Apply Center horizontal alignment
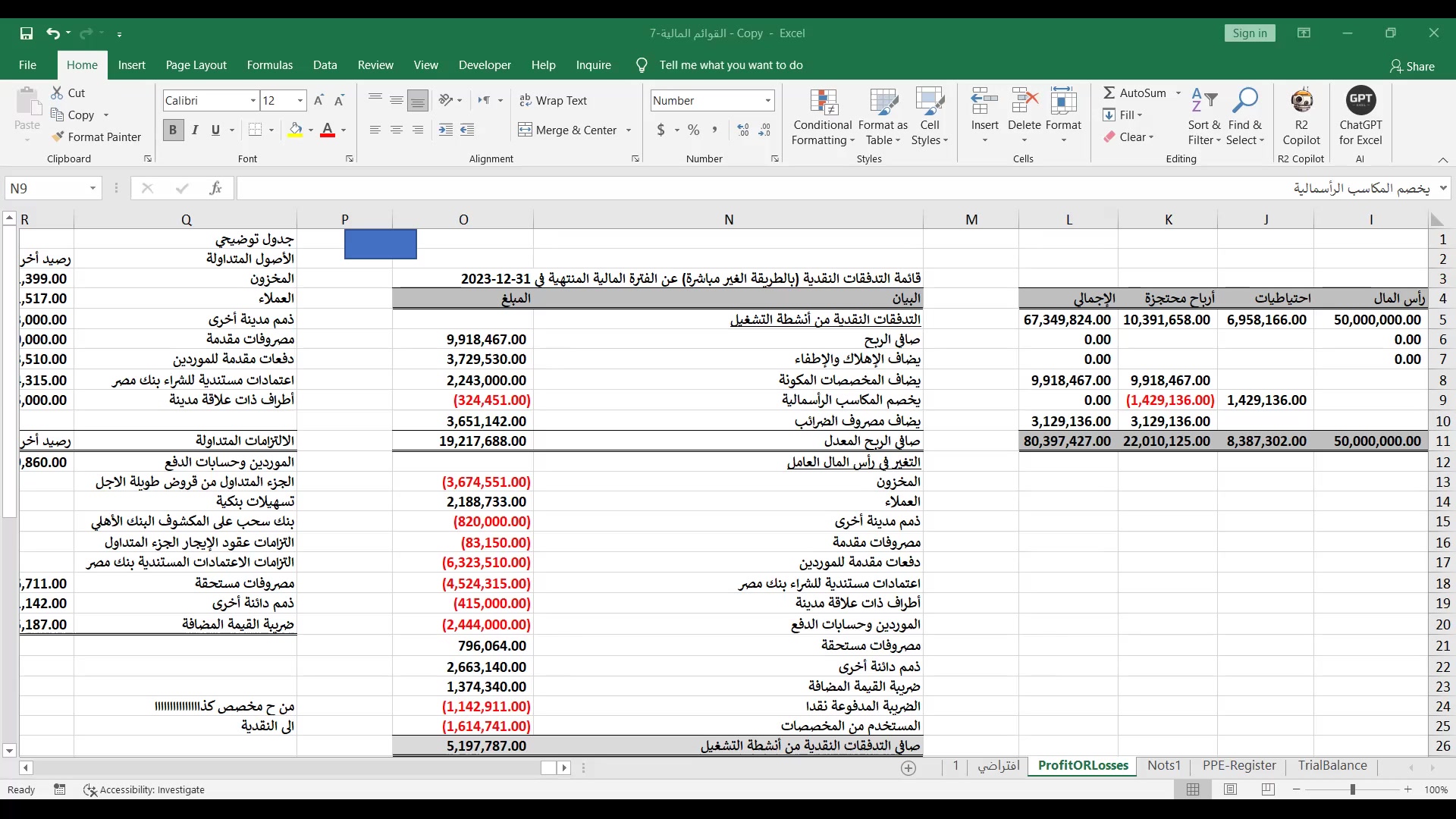Image resolution: width=1456 pixels, height=819 pixels. tap(396, 130)
